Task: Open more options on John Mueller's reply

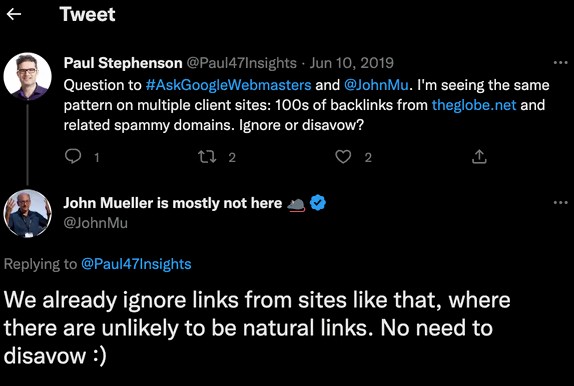Action: [560, 203]
